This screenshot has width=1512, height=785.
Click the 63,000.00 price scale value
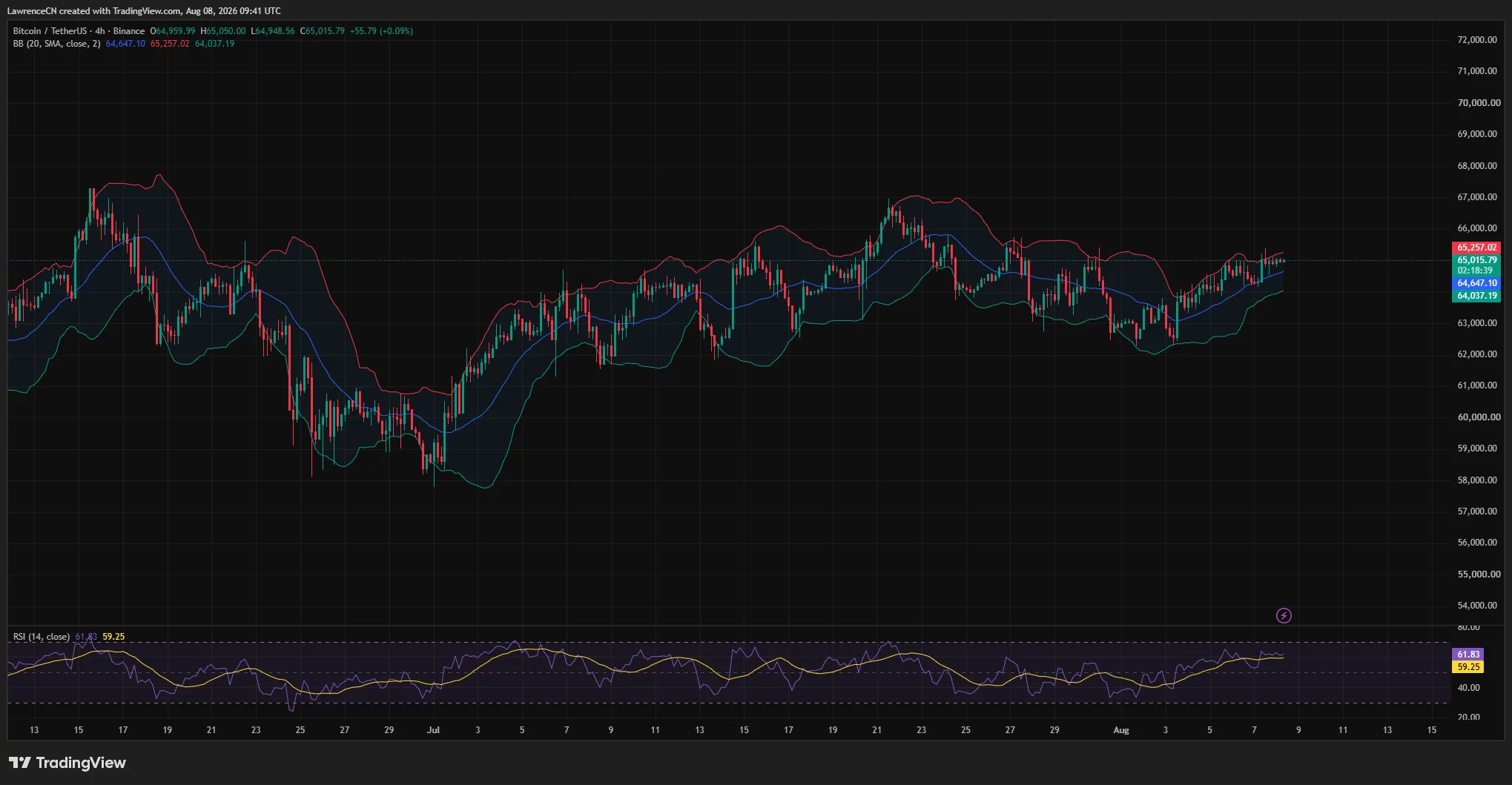point(1477,323)
